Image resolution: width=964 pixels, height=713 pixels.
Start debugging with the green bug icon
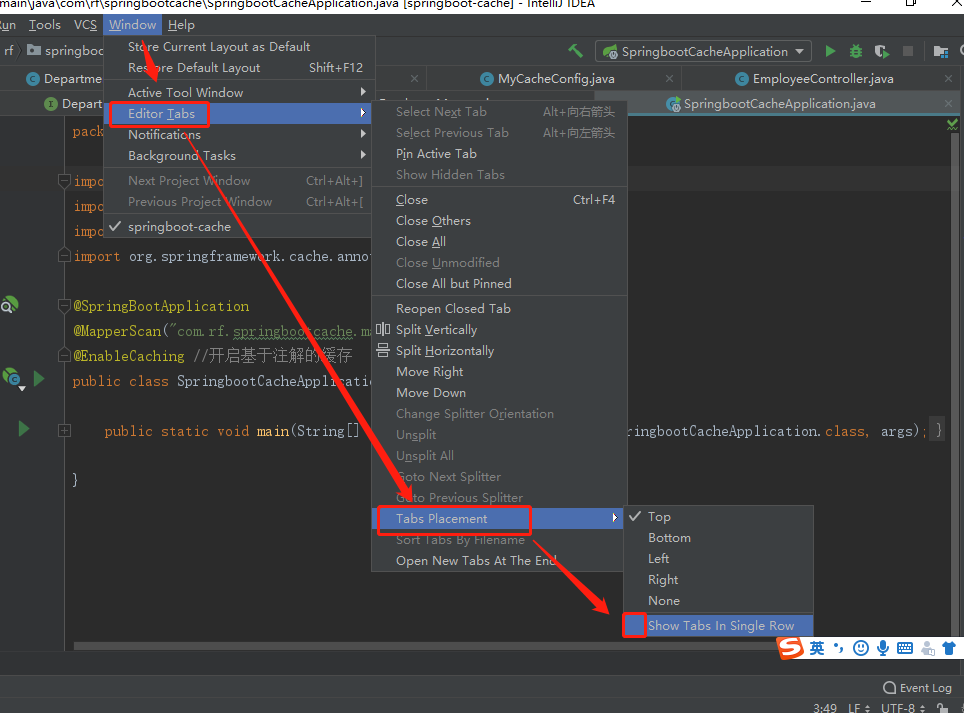pos(856,51)
